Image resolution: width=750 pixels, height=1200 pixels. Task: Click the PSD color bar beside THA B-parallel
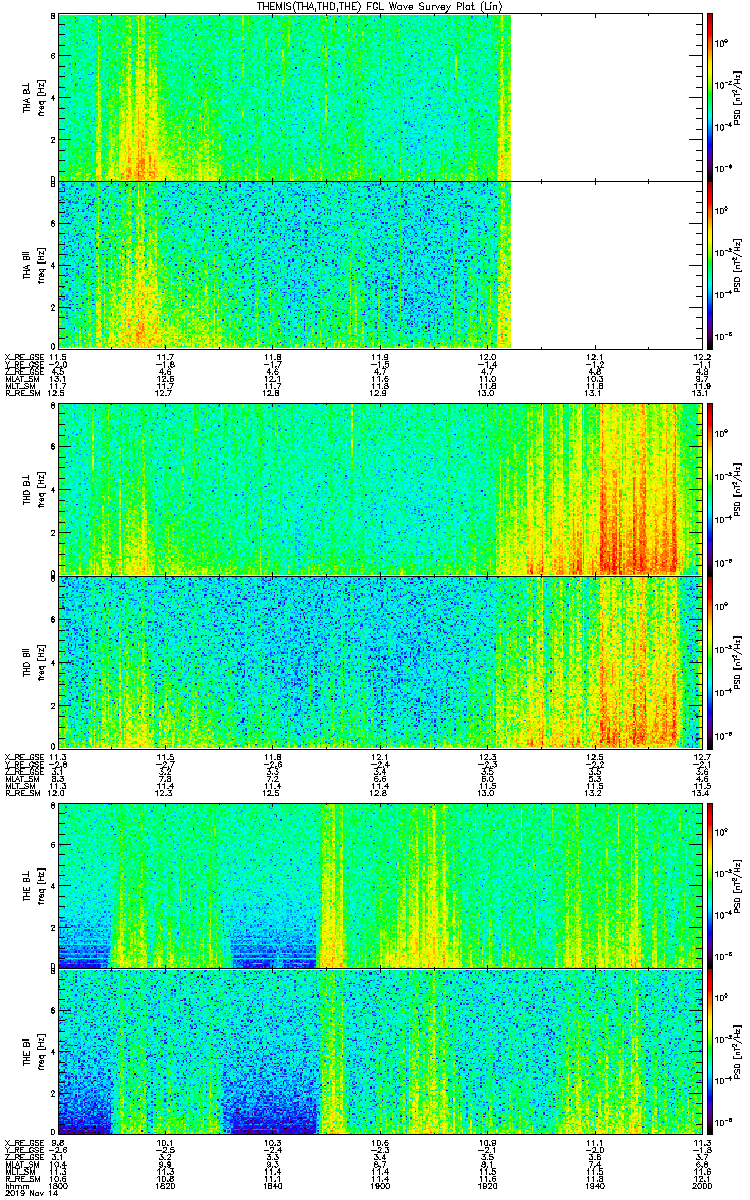coord(710,264)
